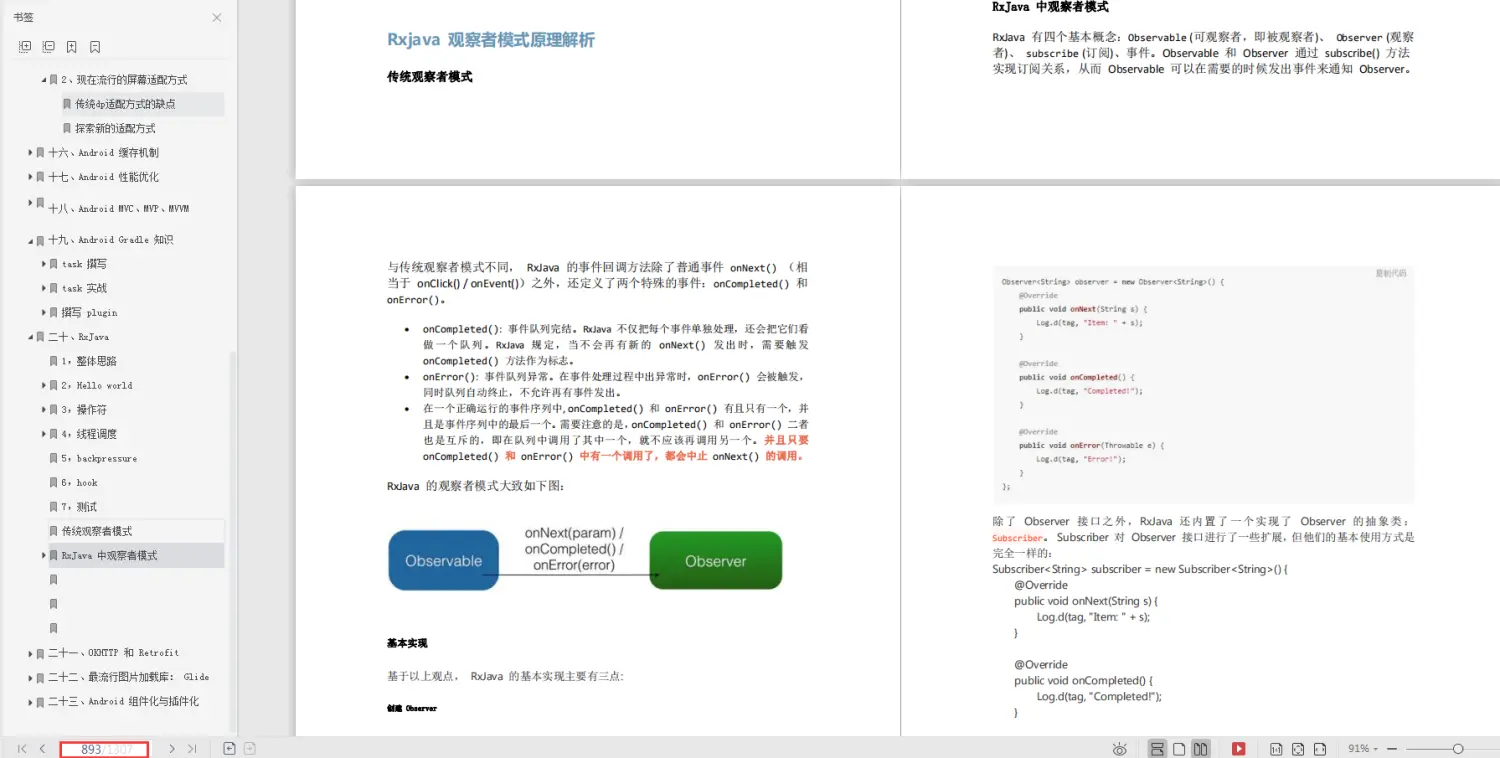Open bookmark 6, hook
The image size is (1500, 758).
pyautogui.click(x=79, y=482)
